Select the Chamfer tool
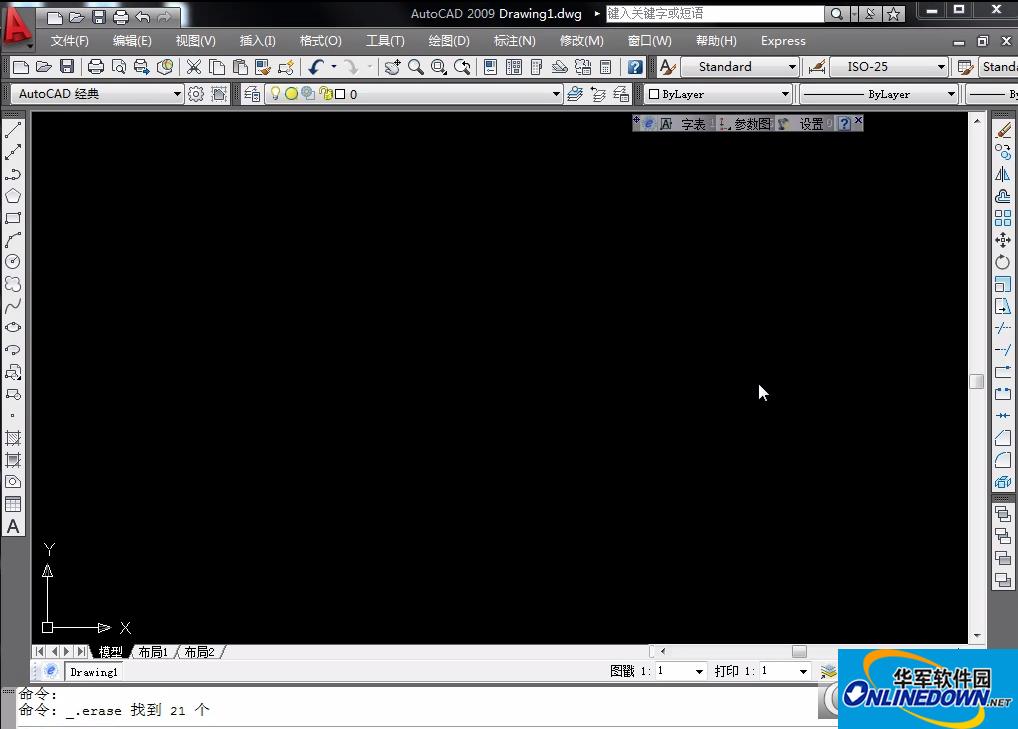Viewport: 1018px width, 729px height. point(1003,438)
